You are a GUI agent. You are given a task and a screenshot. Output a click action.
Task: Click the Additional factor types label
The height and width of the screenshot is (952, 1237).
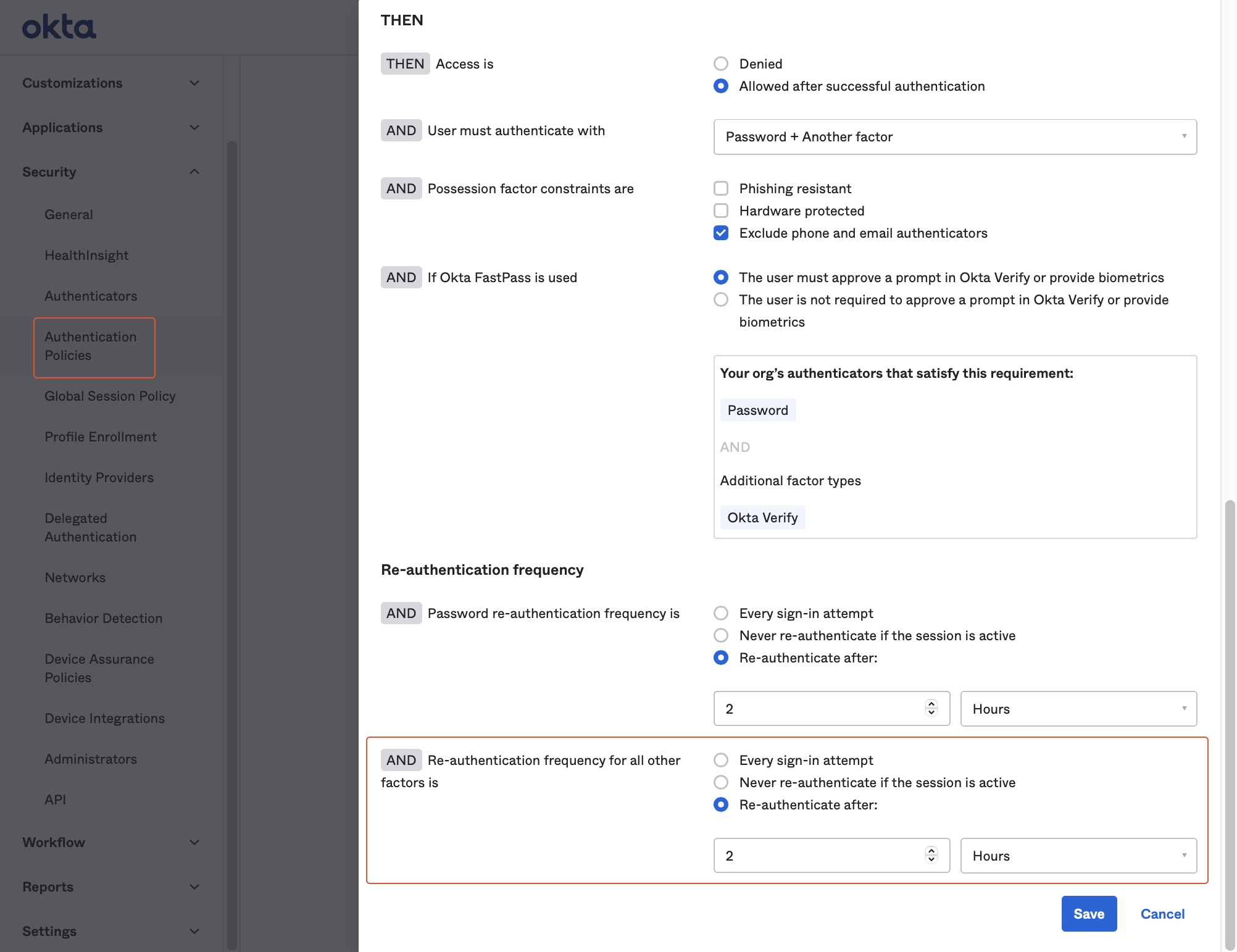pos(790,480)
